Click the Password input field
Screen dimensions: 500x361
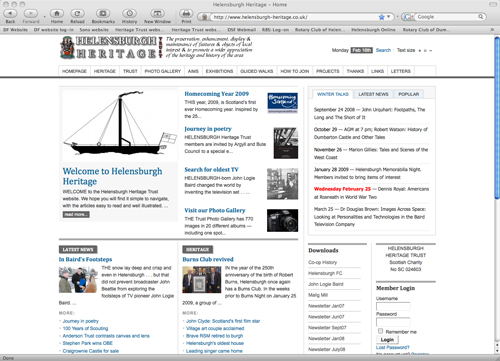coord(393,322)
